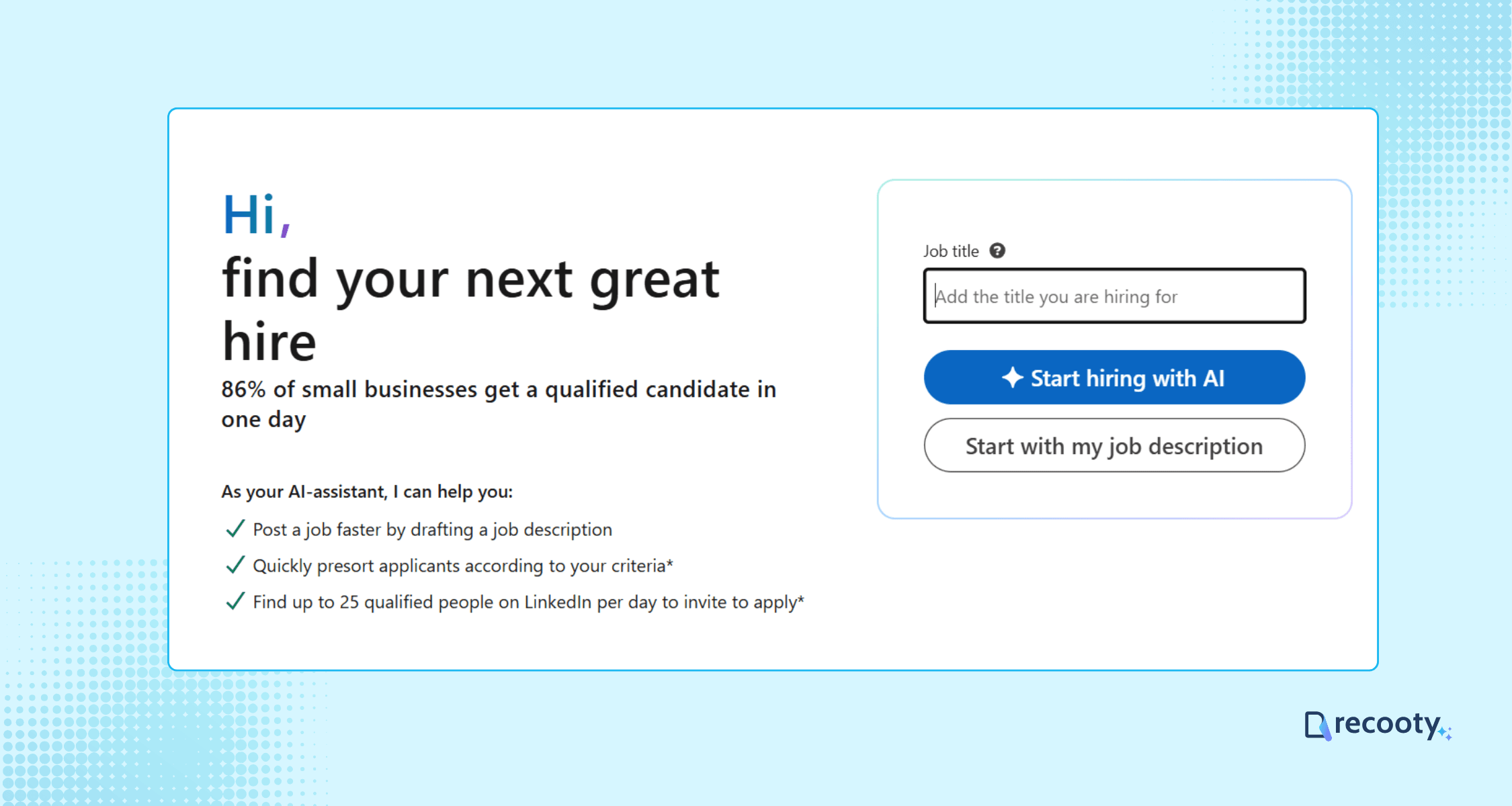
Task: Click the 'find your next great hire' heading
Action: [470, 309]
